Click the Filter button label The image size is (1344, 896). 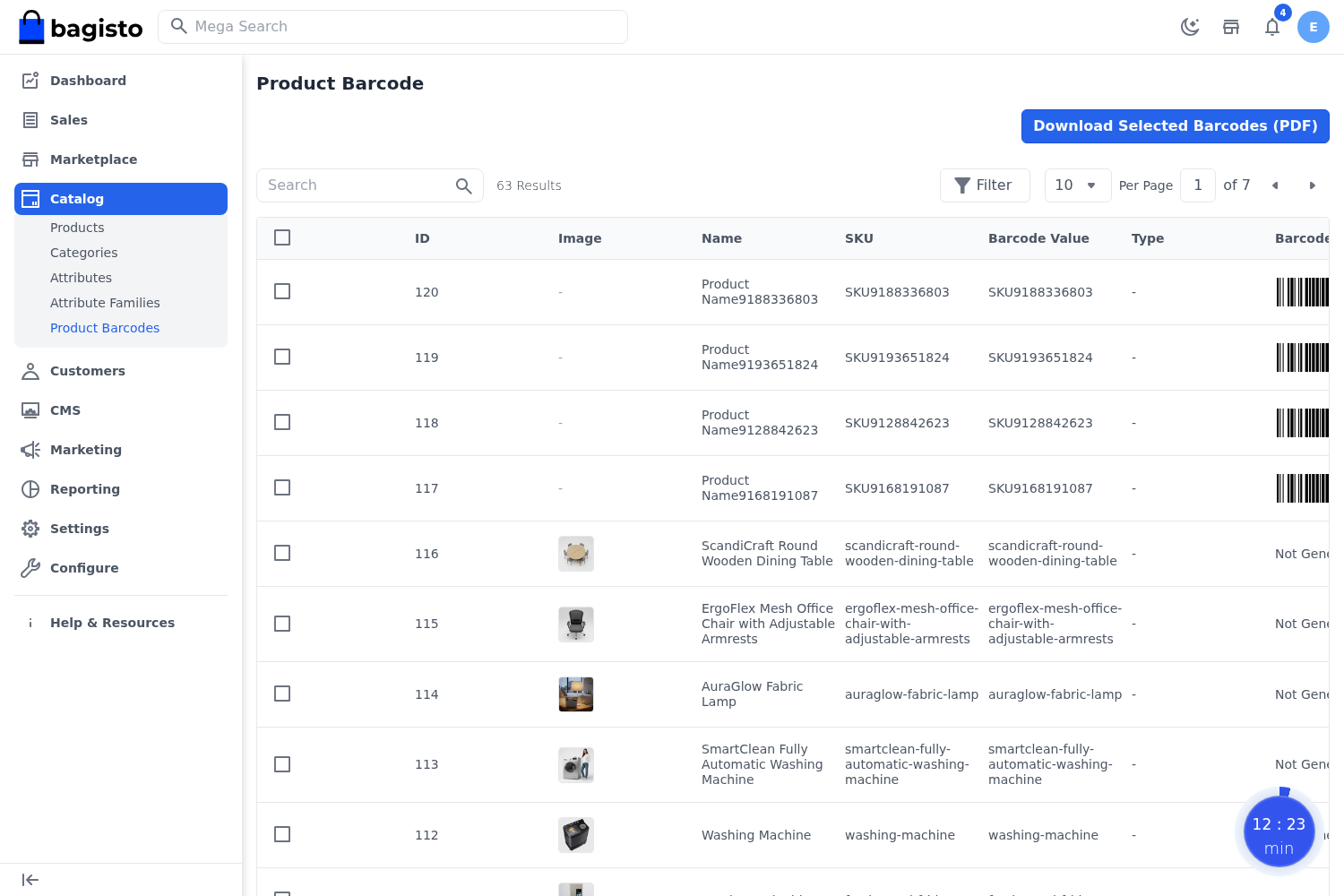pyautogui.click(x=994, y=185)
